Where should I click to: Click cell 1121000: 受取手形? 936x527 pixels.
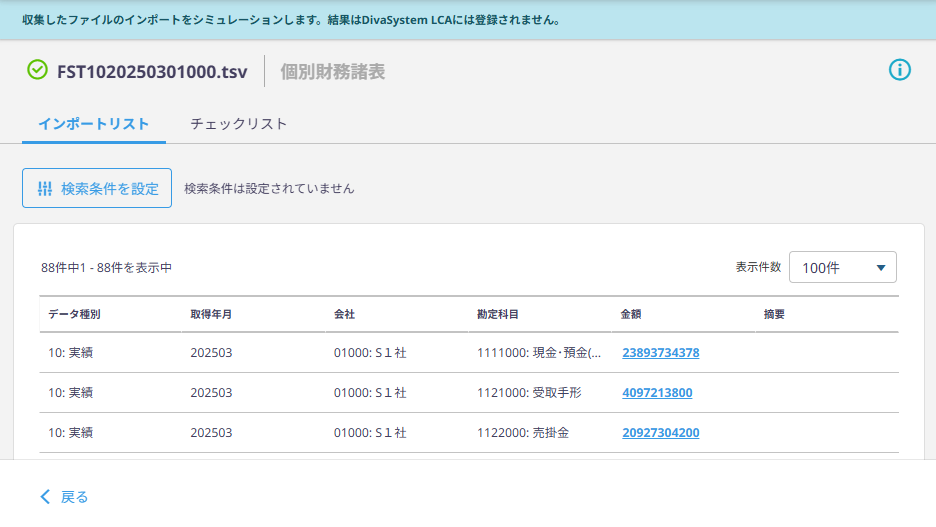click(529, 393)
